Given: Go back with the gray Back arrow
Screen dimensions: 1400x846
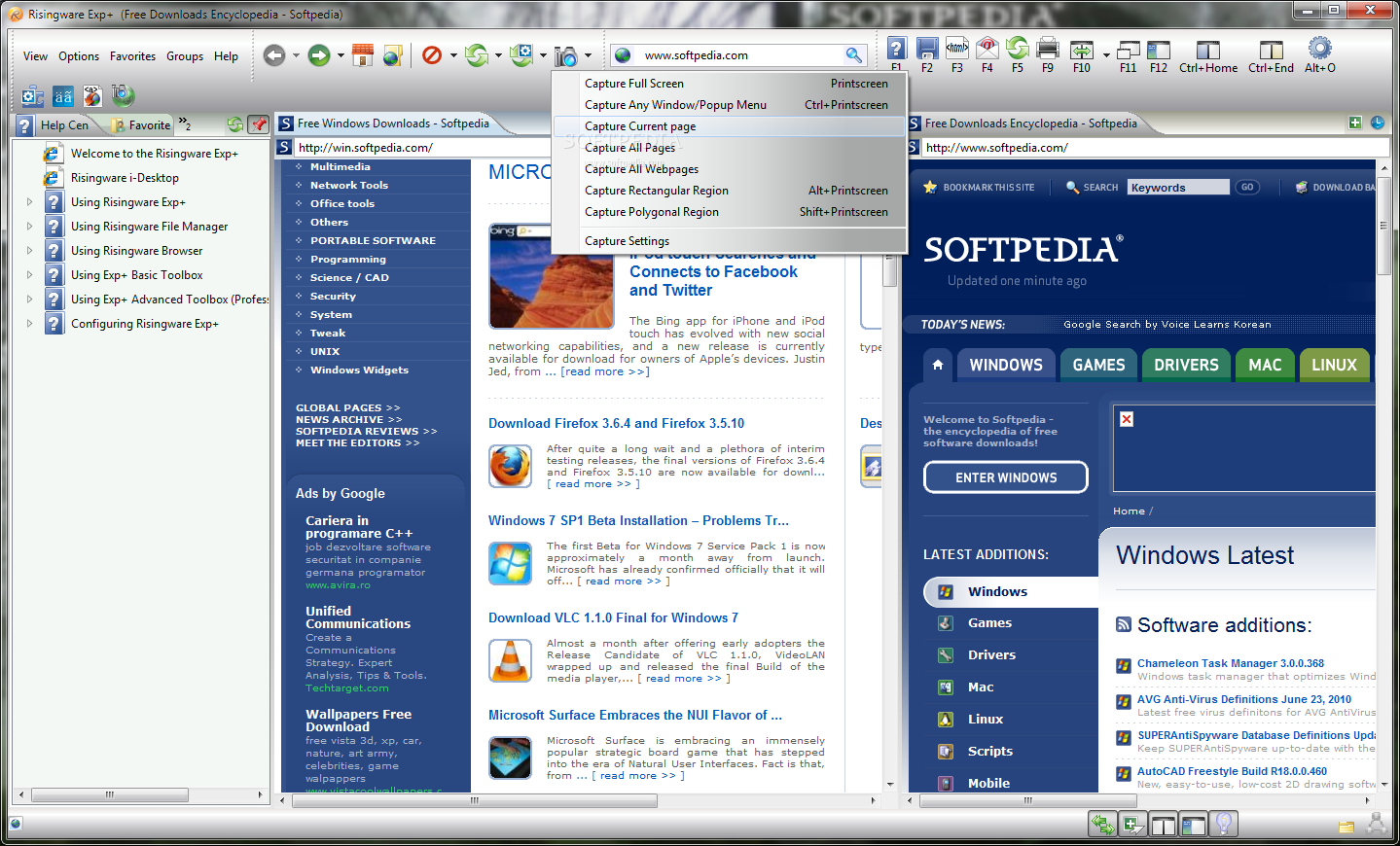Looking at the screenshot, I should tap(274, 55).
